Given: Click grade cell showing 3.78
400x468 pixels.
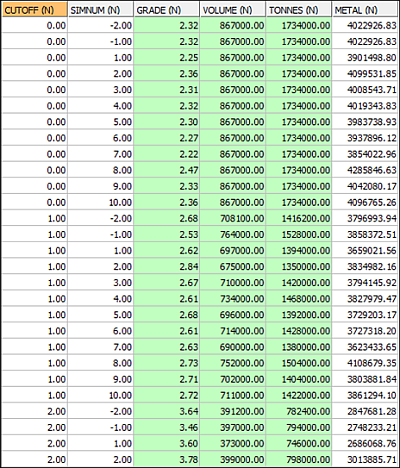Looking at the screenshot, I should coord(166,460).
